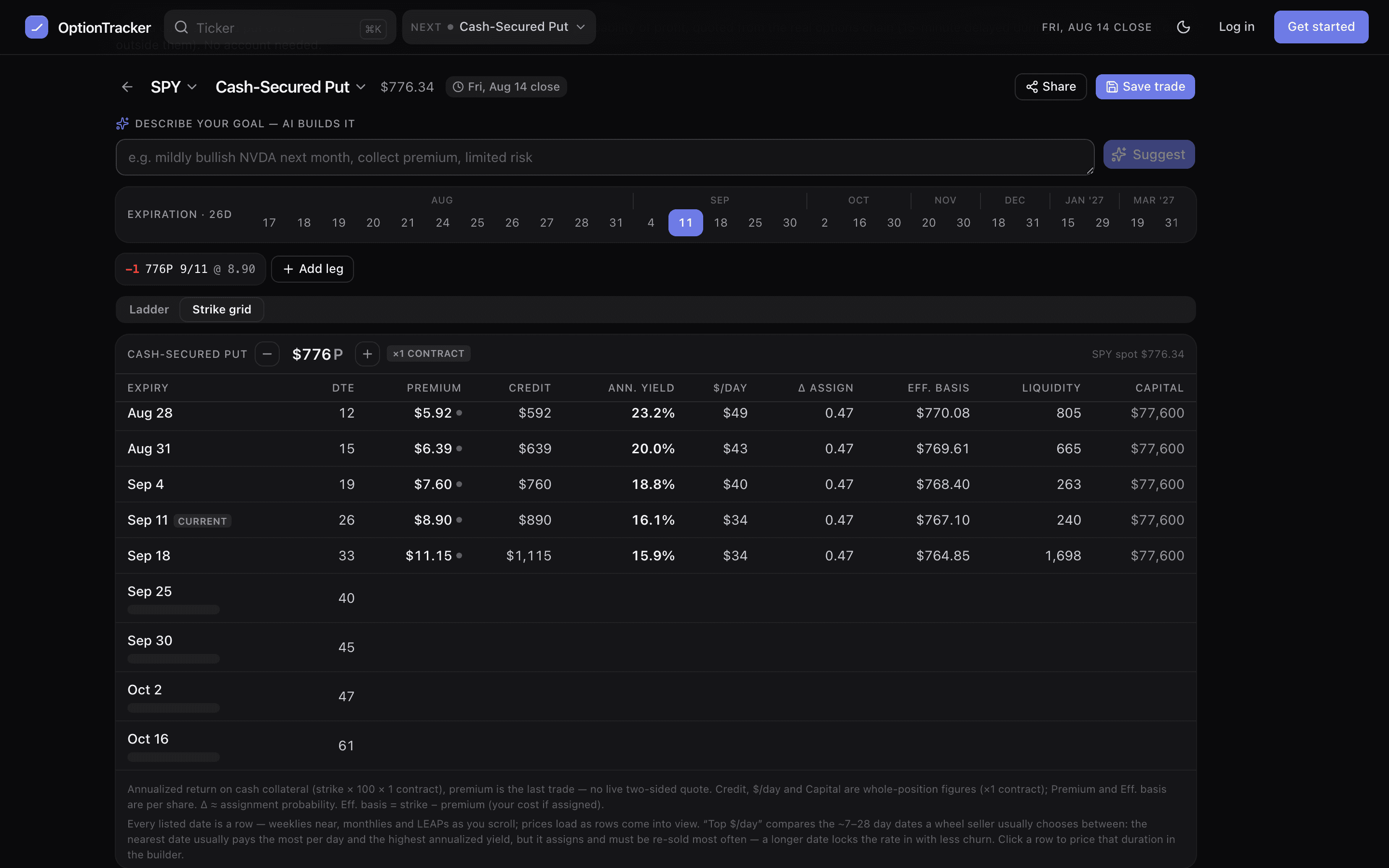1389x868 pixels.
Task: Decrease strike with the minus button
Action: [x=267, y=354]
